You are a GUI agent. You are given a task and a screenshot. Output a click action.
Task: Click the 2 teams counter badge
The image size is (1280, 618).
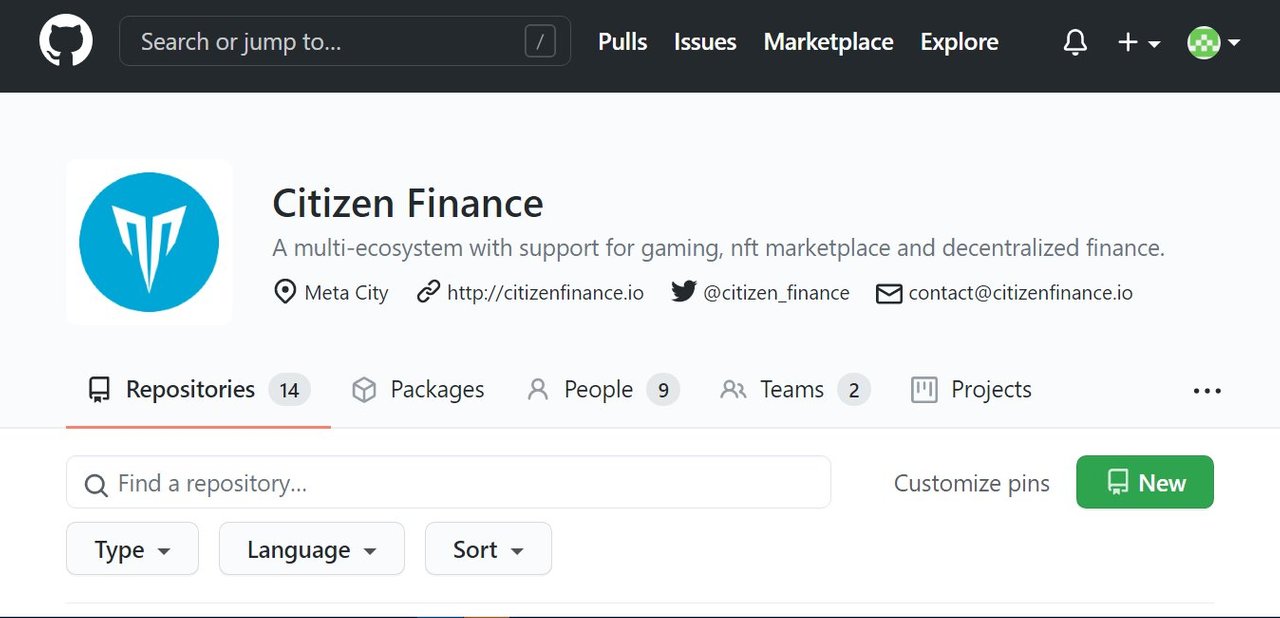[x=854, y=390]
